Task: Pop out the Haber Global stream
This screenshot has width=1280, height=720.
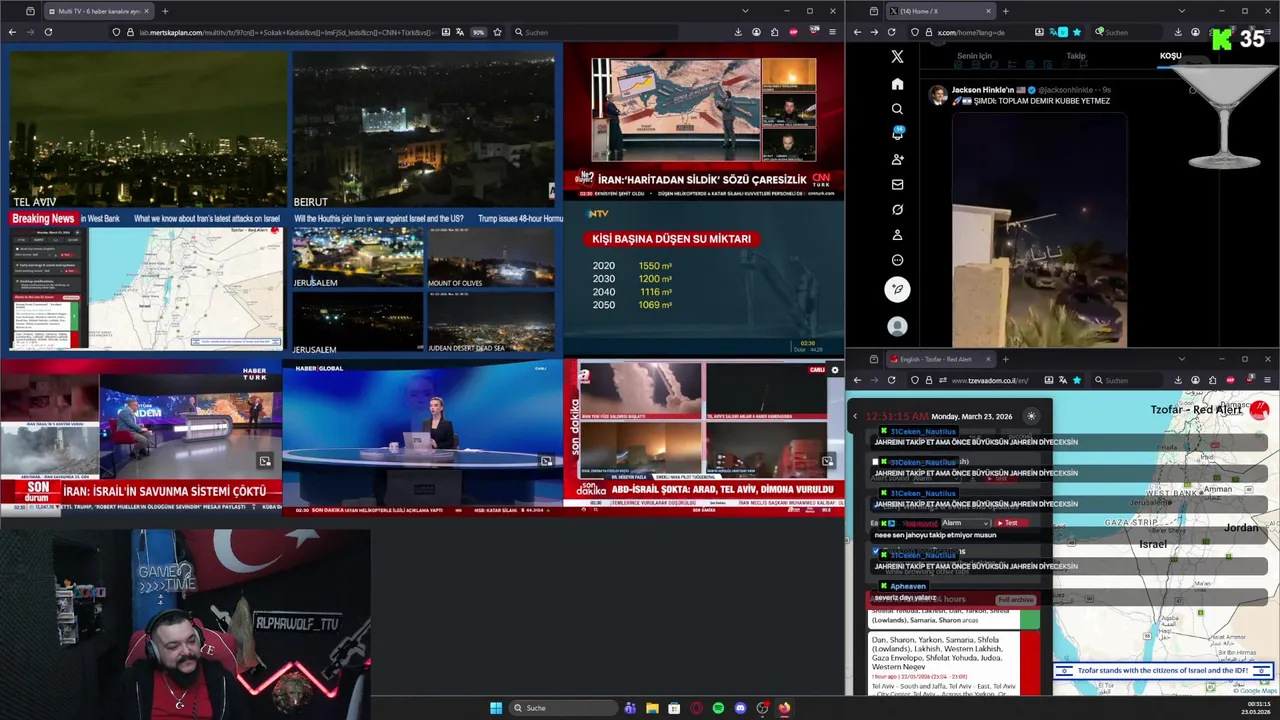Action: coord(546,461)
